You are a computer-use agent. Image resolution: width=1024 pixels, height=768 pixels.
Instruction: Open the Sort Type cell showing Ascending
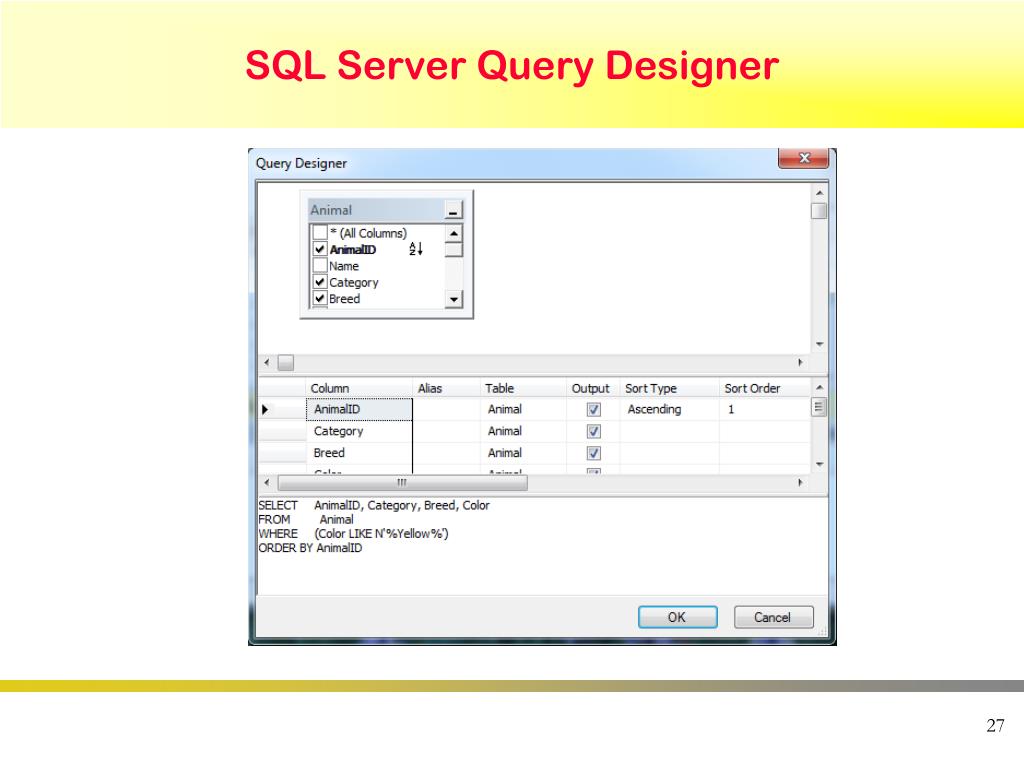pos(669,409)
